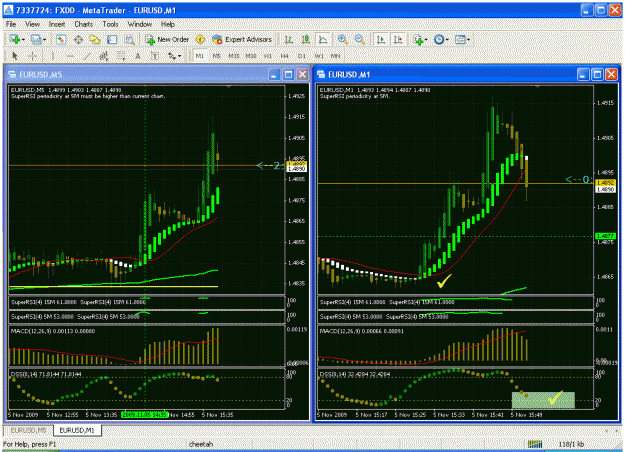Click the MetaTrader application icon in title bar
Viewport: 625px width, 452px height.
click(8, 10)
